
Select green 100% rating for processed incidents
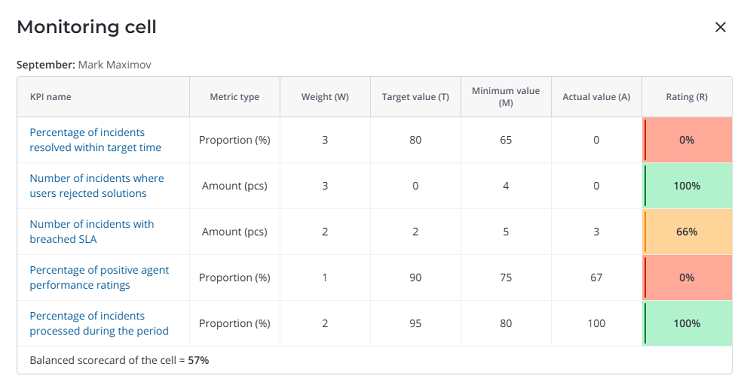coord(687,324)
